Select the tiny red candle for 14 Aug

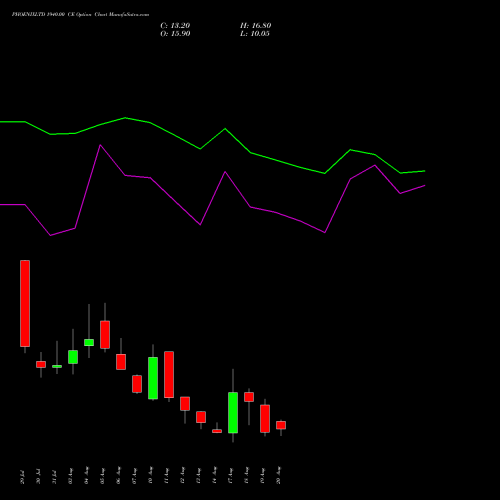click(217, 431)
